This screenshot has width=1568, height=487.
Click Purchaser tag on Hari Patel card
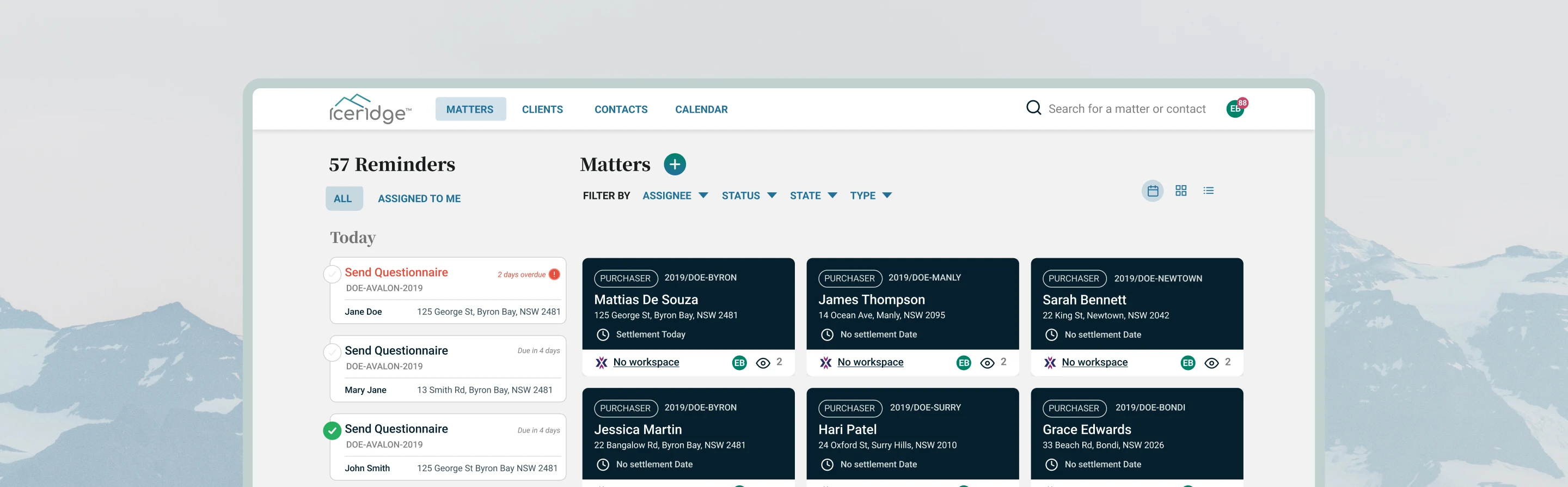coord(850,408)
